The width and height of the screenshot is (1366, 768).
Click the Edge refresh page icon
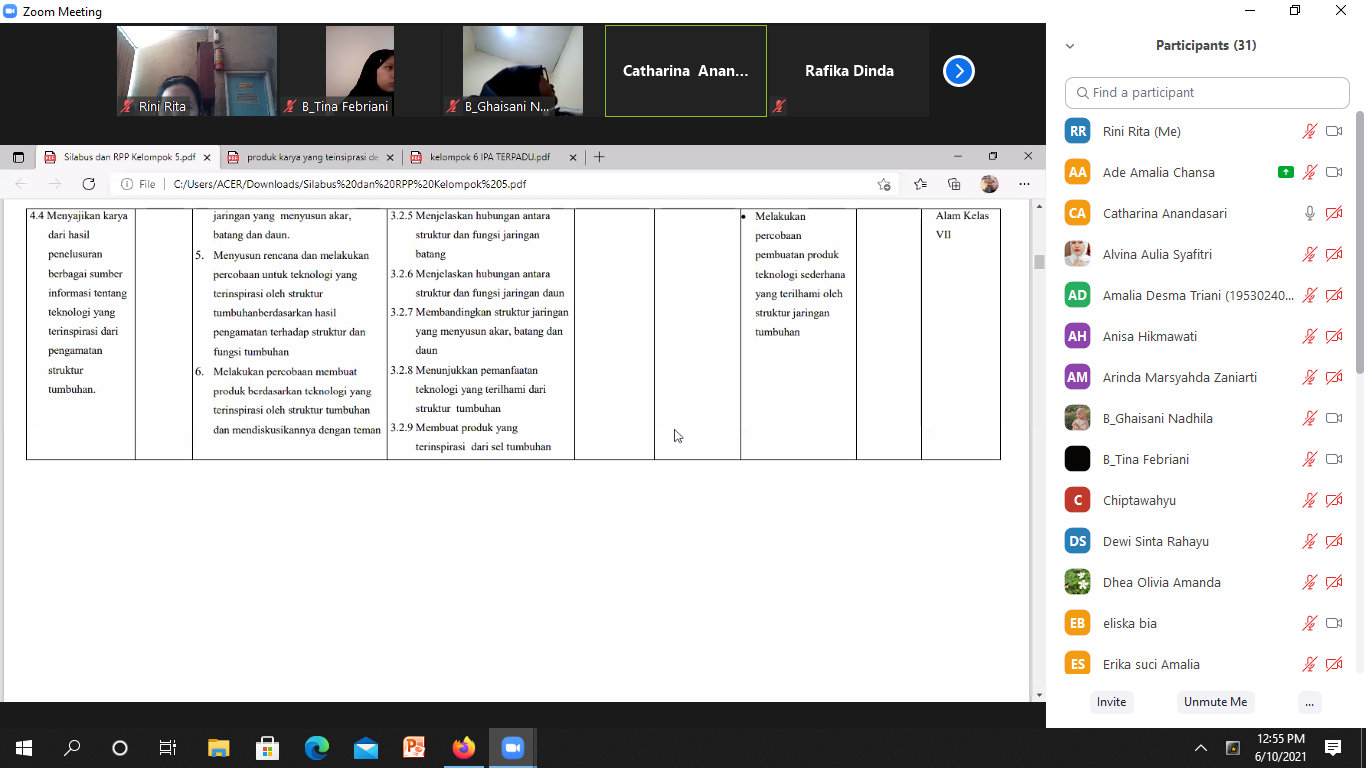pos(89,184)
